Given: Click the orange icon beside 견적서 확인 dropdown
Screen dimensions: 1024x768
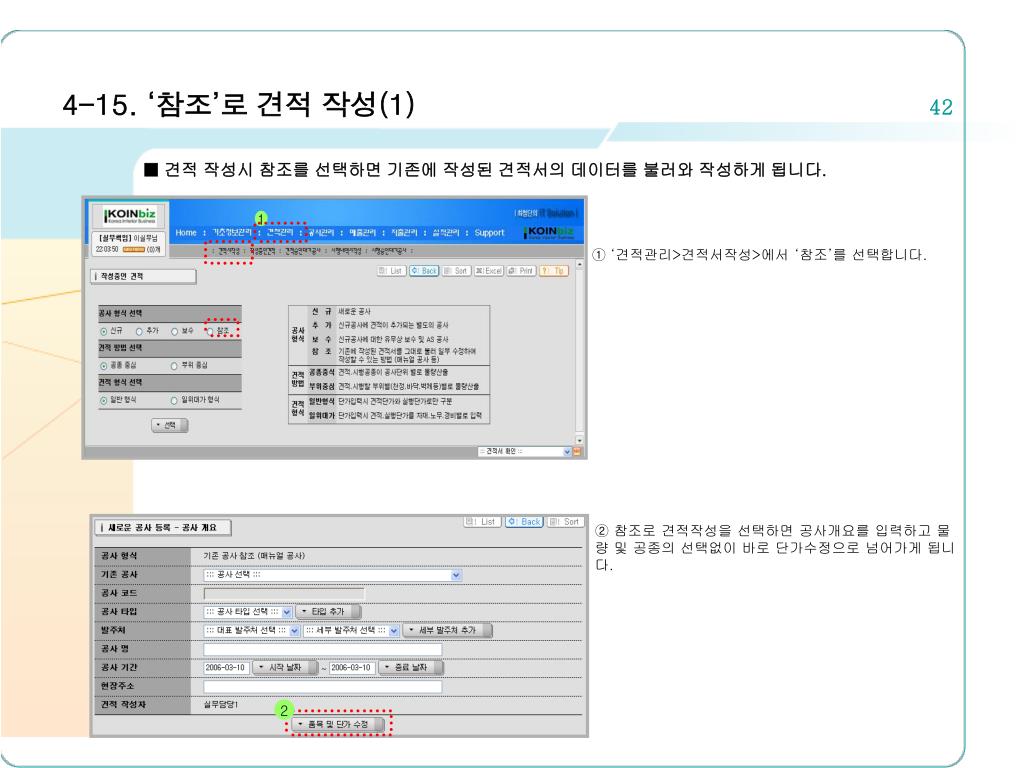Looking at the screenshot, I should click(x=577, y=452).
